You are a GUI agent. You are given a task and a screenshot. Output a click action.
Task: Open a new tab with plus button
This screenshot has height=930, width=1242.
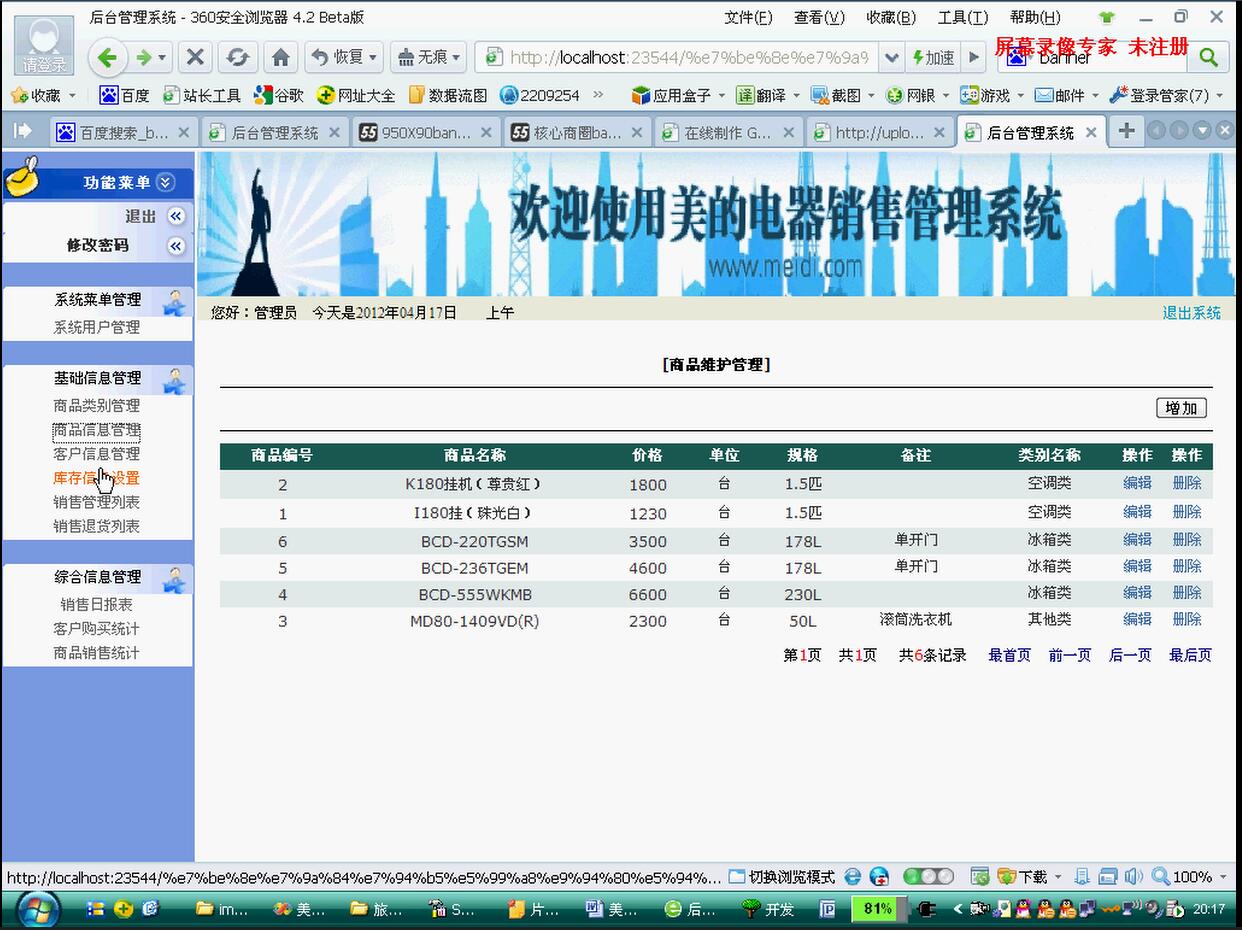(x=1126, y=131)
